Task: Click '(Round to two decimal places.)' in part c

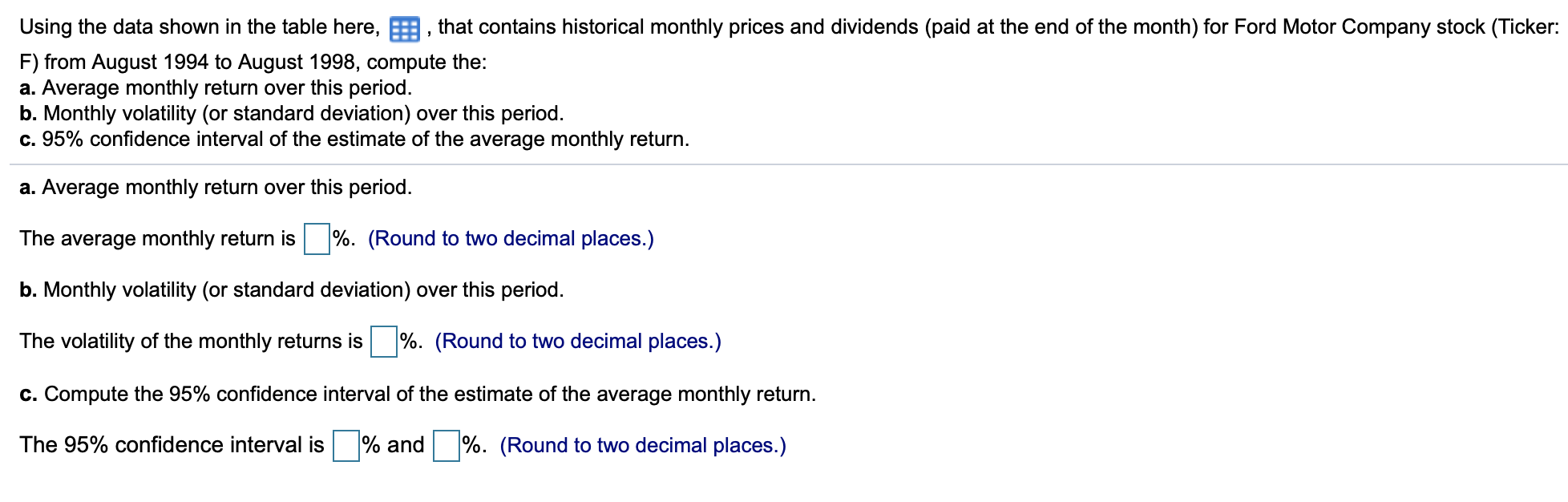Action: pyautogui.click(x=641, y=444)
